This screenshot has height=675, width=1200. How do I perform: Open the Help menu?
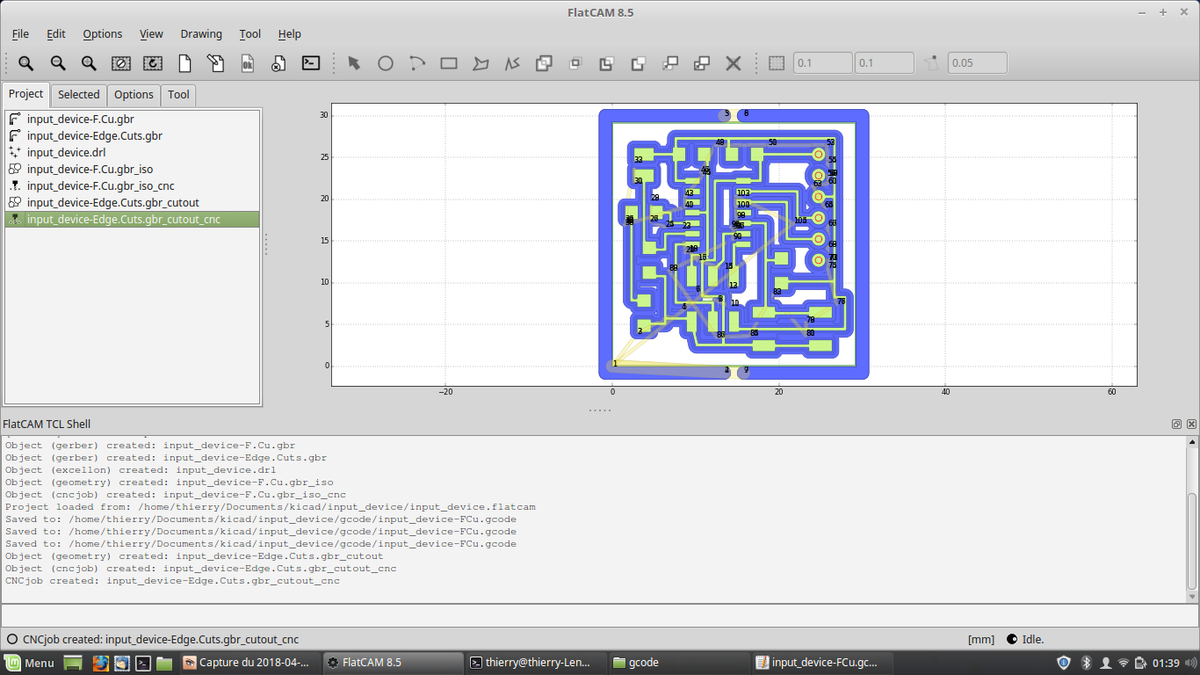289,34
